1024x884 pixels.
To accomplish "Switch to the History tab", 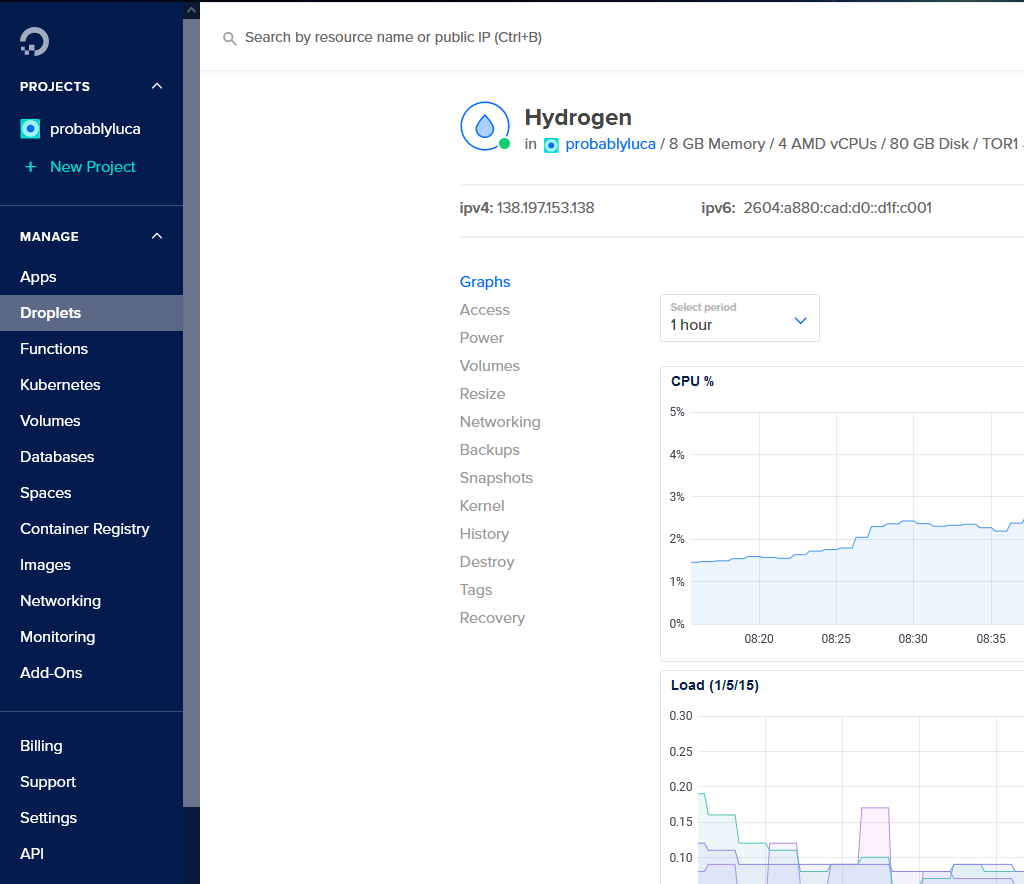I will point(484,534).
